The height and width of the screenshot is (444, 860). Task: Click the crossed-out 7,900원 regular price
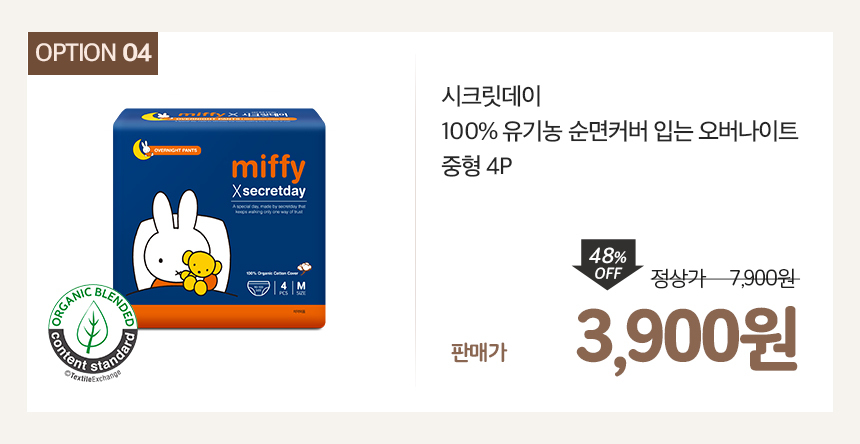click(763, 279)
